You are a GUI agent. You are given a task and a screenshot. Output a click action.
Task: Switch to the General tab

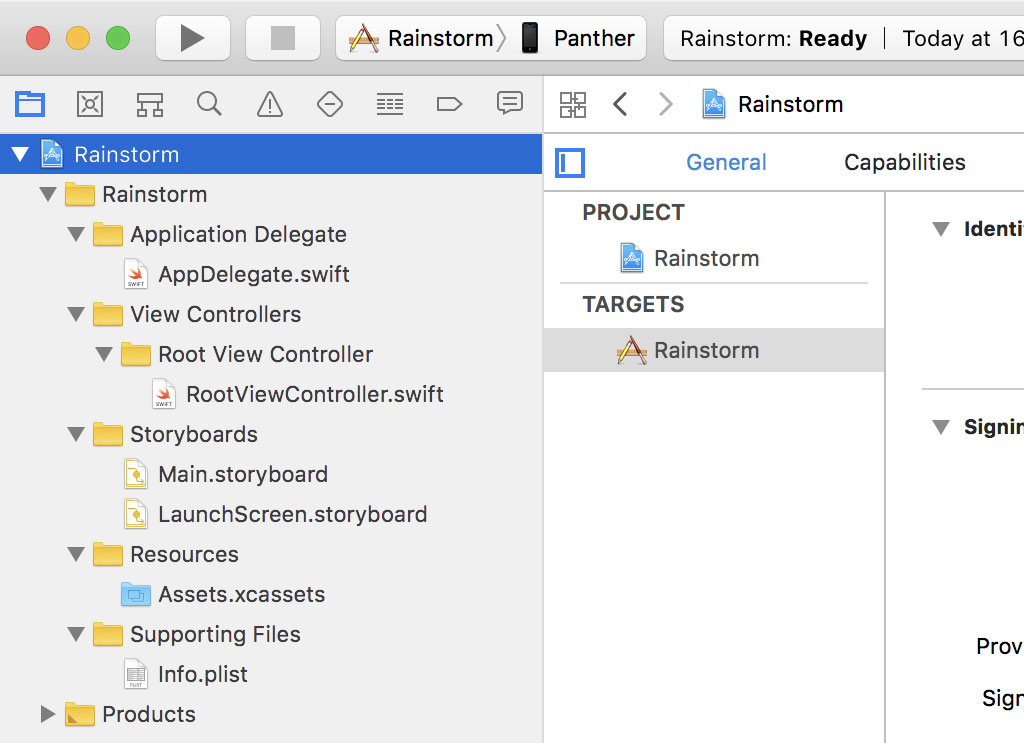[x=726, y=162]
